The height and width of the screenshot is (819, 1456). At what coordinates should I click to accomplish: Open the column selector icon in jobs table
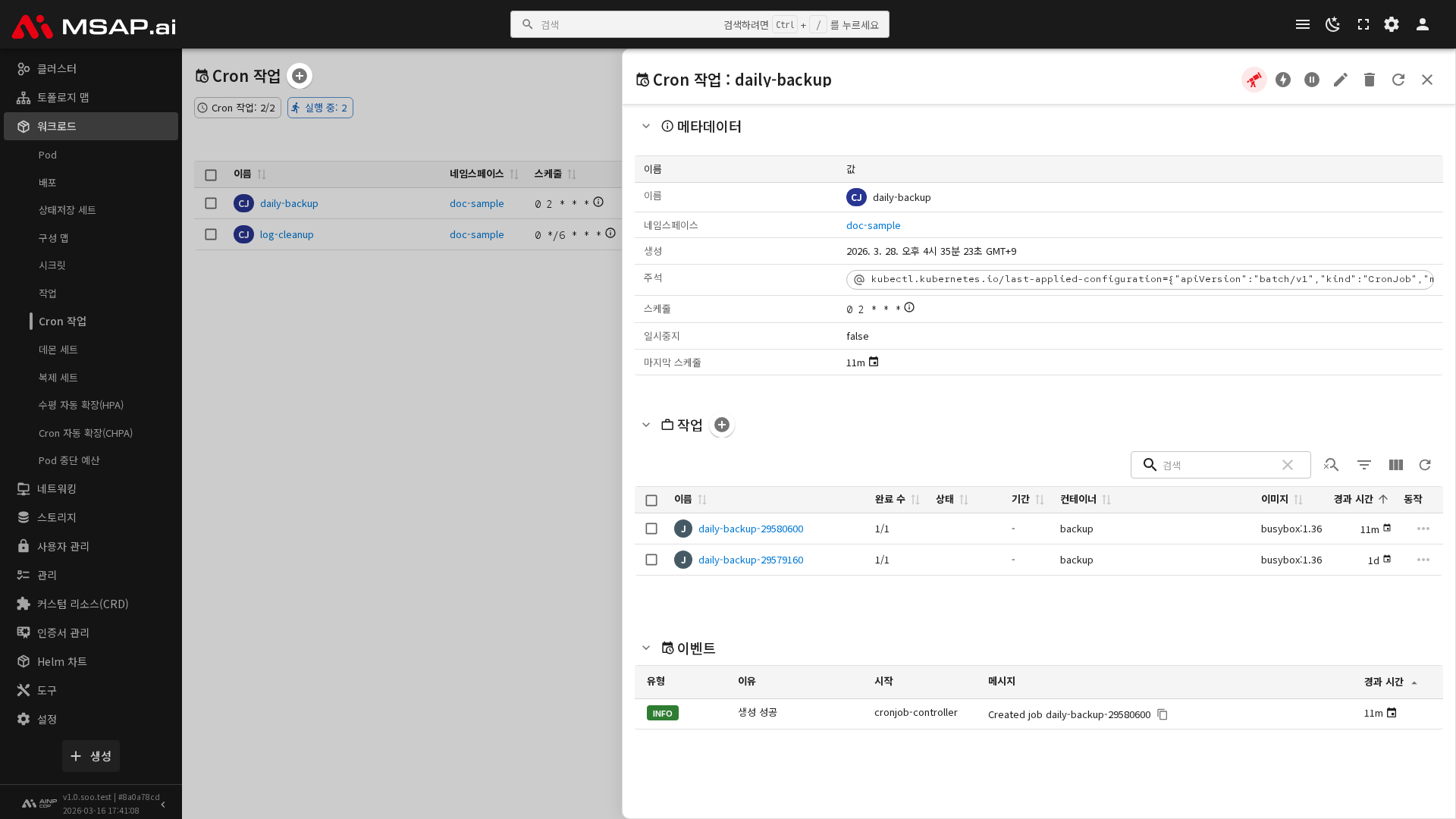(1396, 465)
